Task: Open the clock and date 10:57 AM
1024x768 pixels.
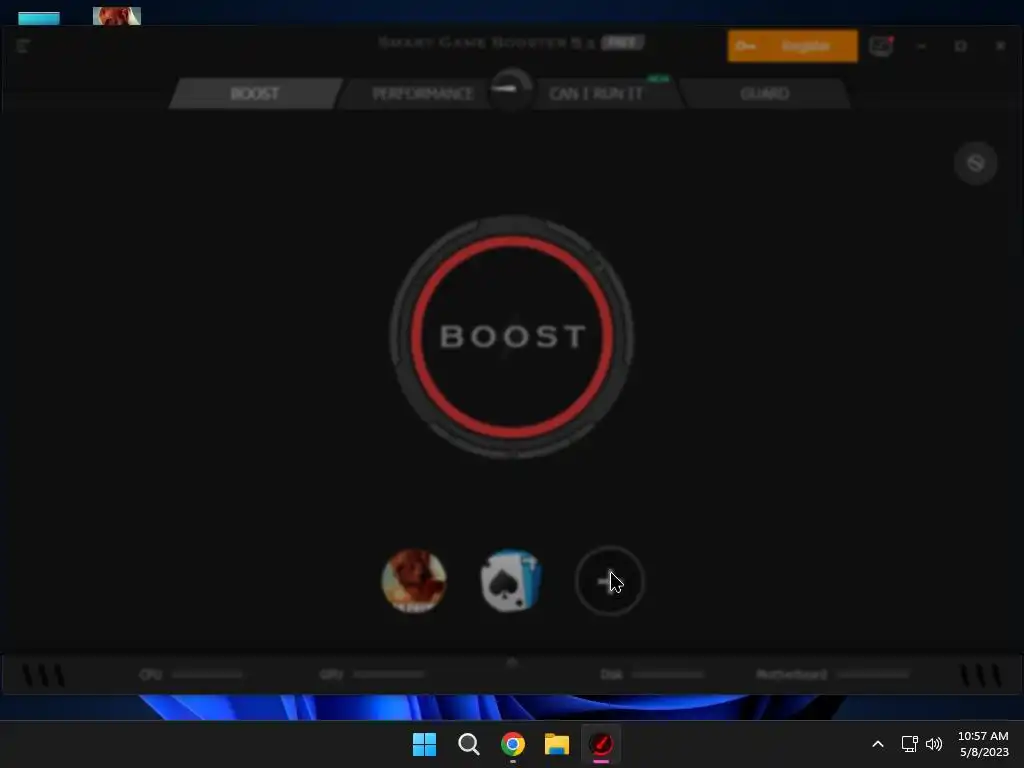Action: (984, 744)
